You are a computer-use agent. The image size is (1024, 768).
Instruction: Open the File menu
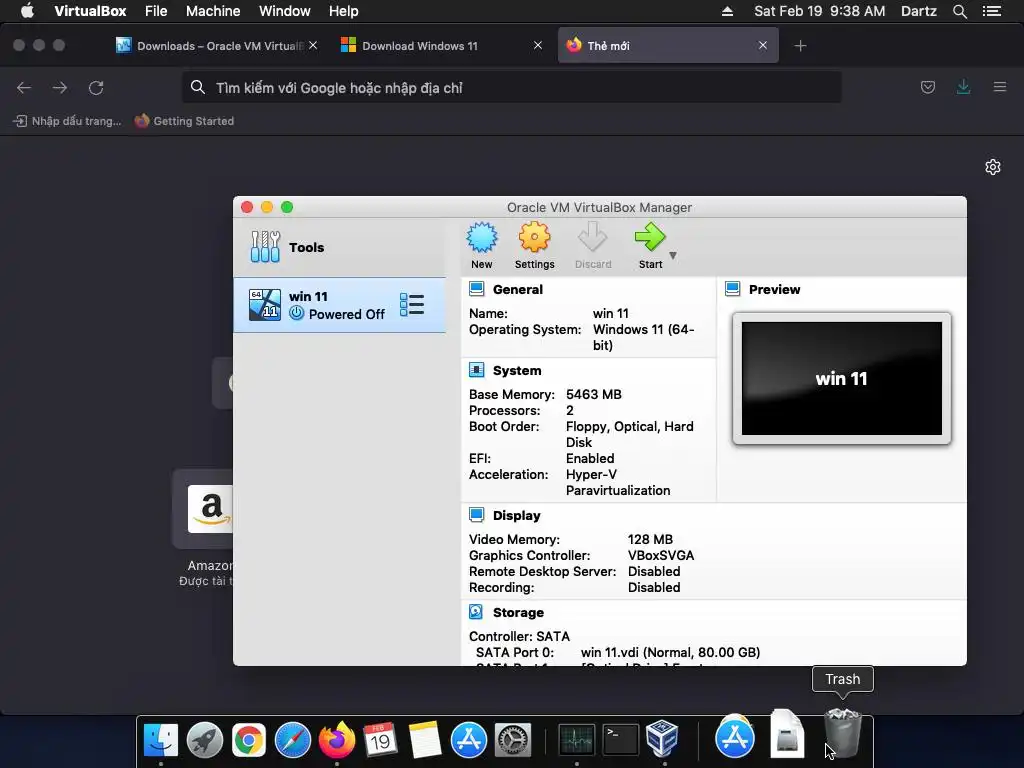point(156,11)
